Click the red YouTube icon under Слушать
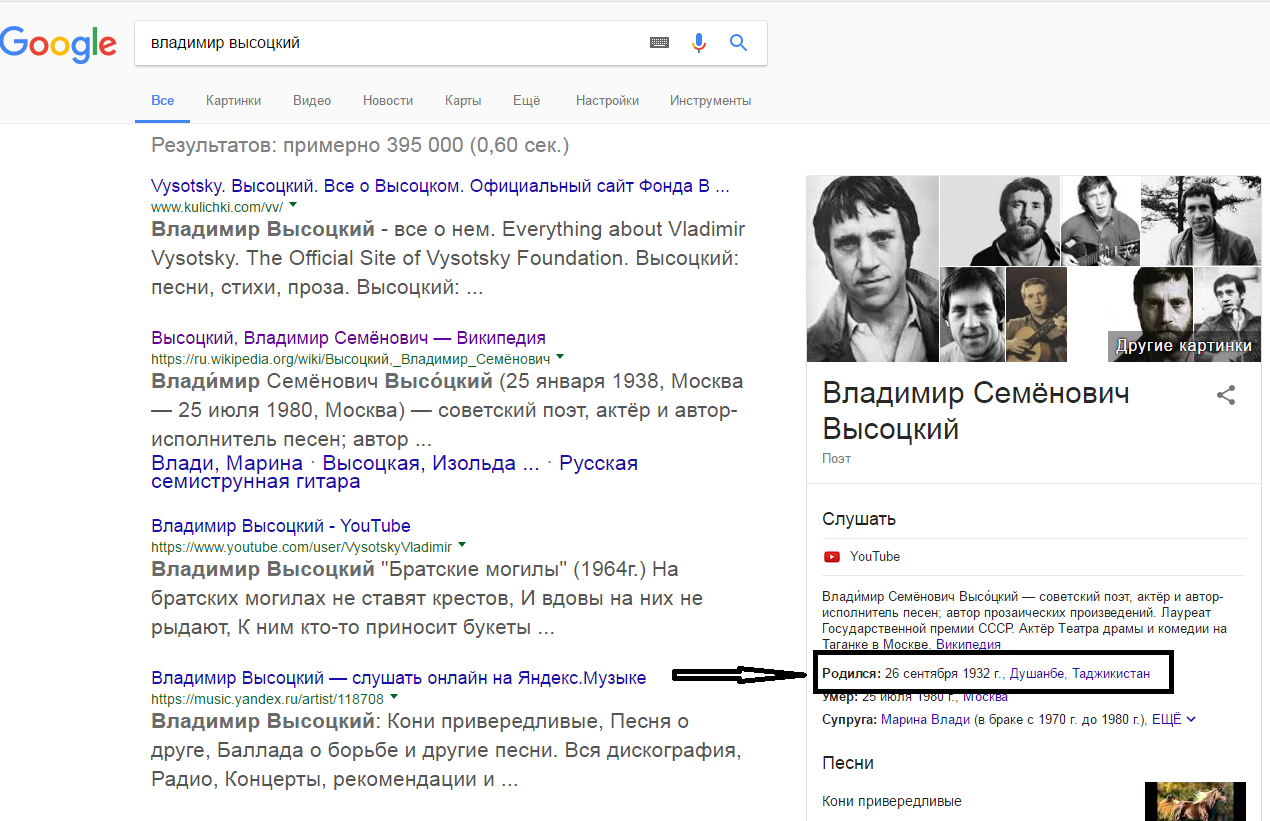Image resolution: width=1270 pixels, height=821 pixels. 832,557
